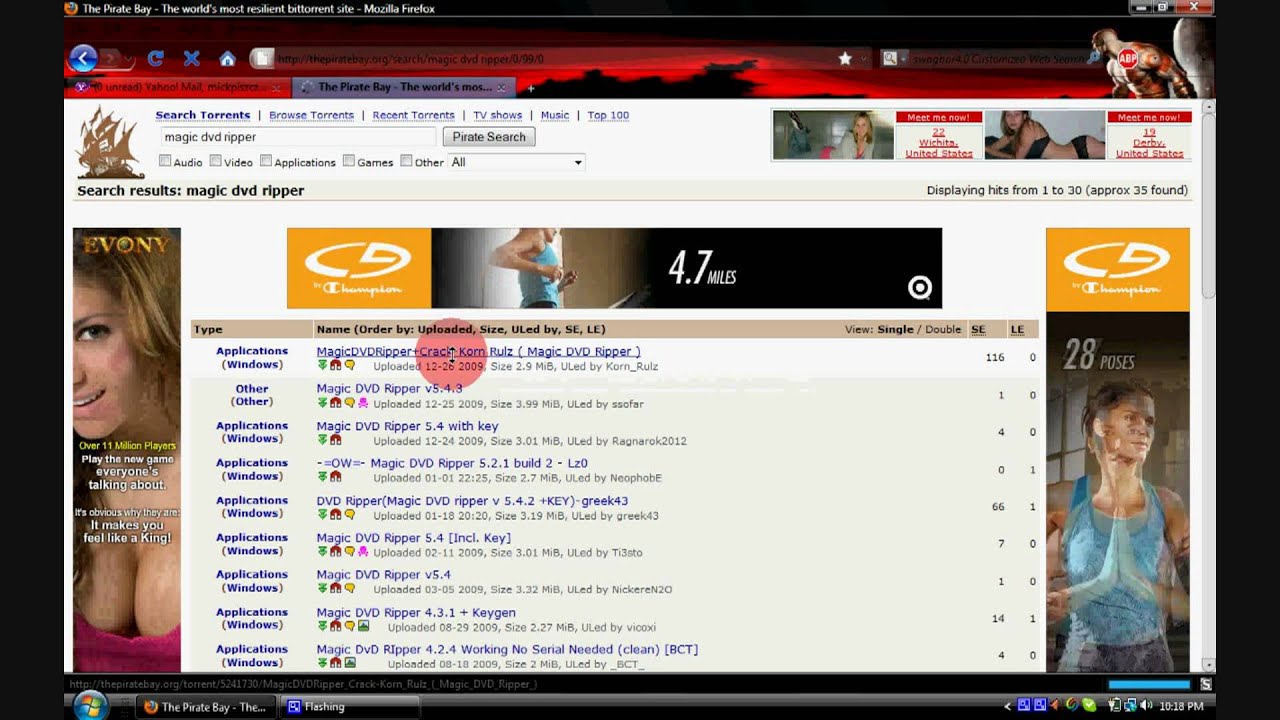Image resolution: width=1280 pixels, height=720 pixels.
Task: Stop loading with the X icon
Action: point(191,59)
